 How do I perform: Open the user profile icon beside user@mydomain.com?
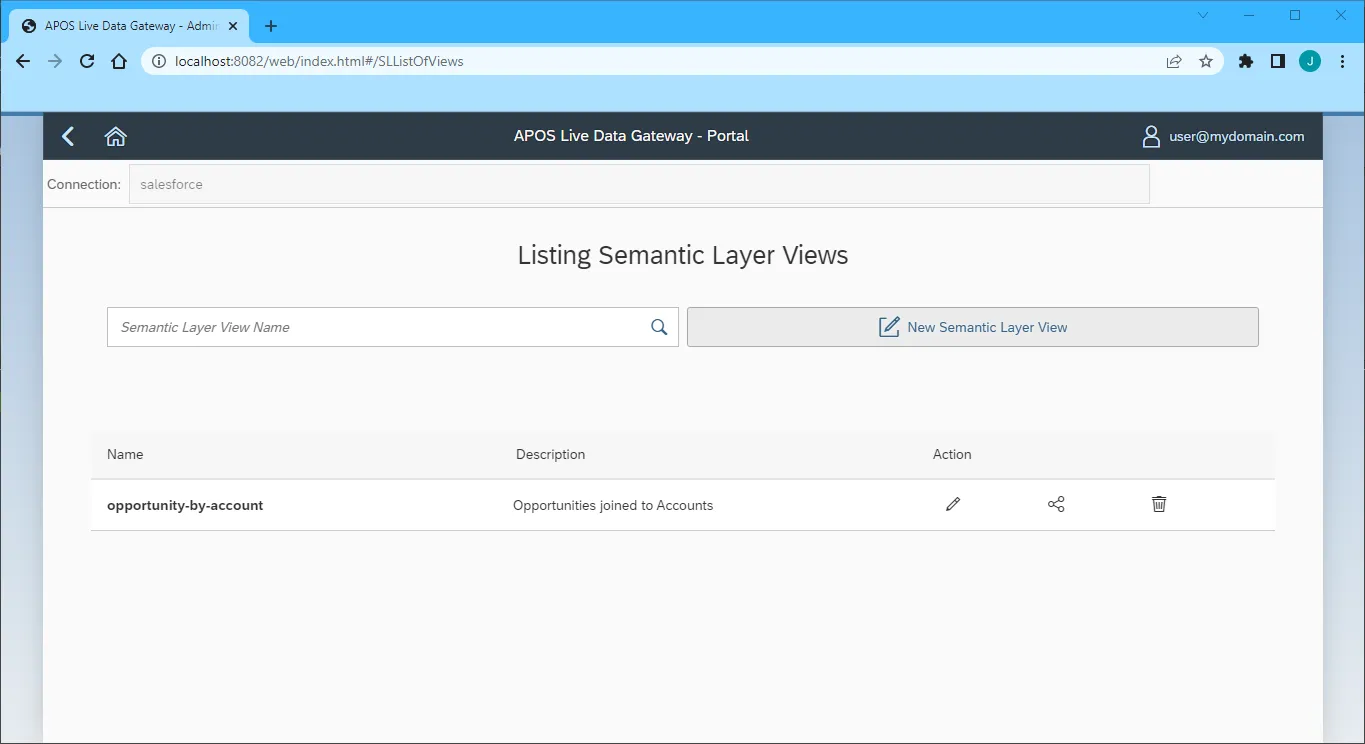tap(1151, 136)
